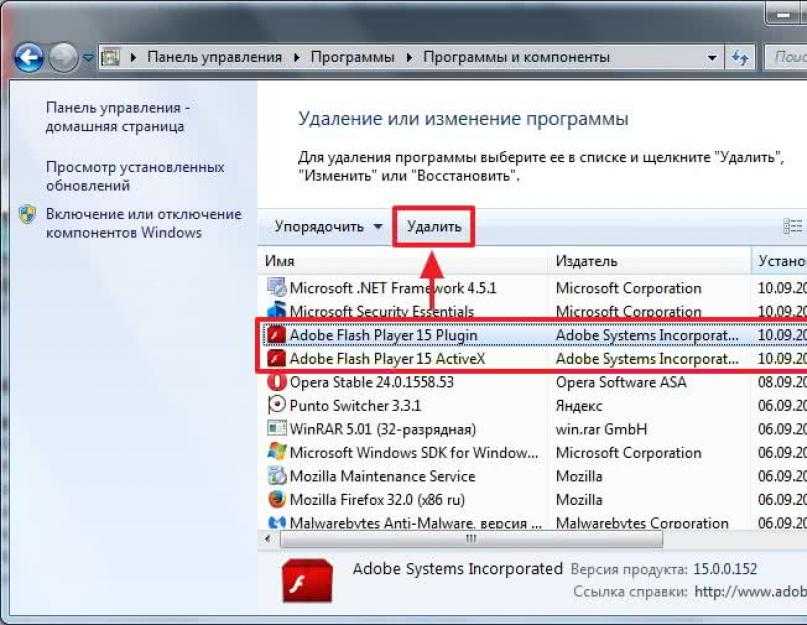The image size is (807, 625).
Task: Click publisher 'Opera Software ASA' cell
Action: [621, 382]
